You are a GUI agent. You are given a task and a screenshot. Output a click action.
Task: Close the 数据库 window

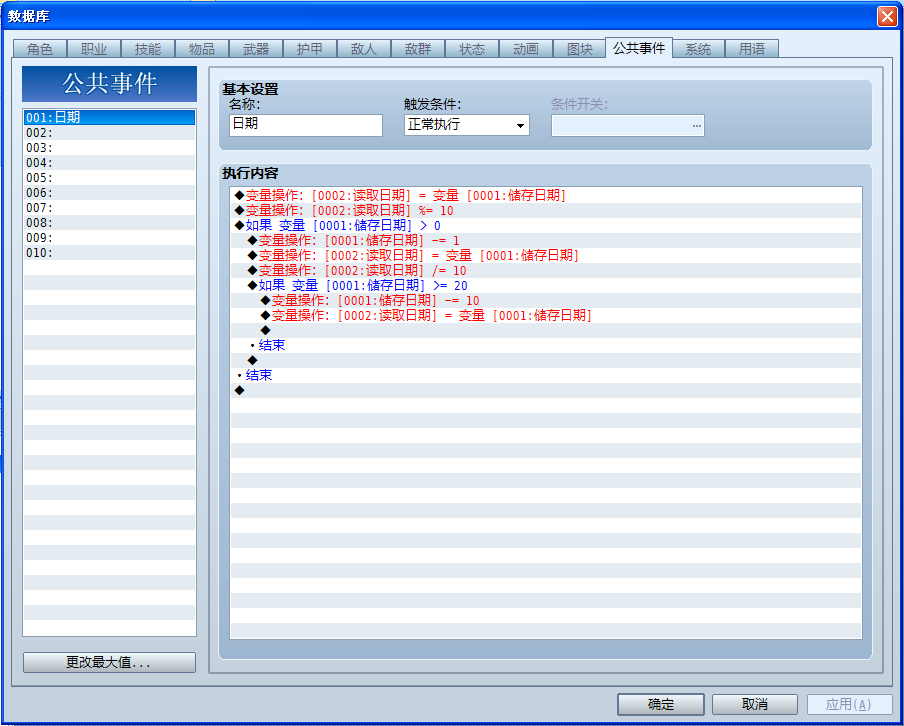[x=887, y=16]
